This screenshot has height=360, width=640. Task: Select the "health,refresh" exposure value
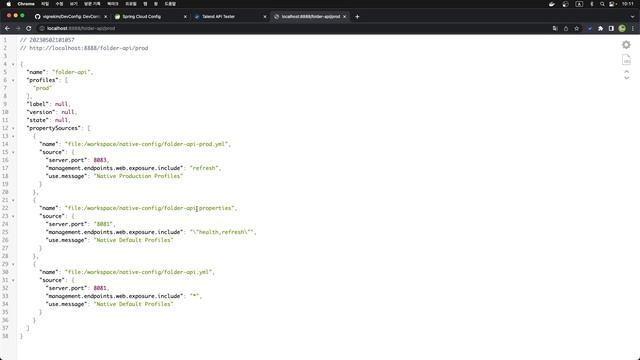tap(222, 232)
